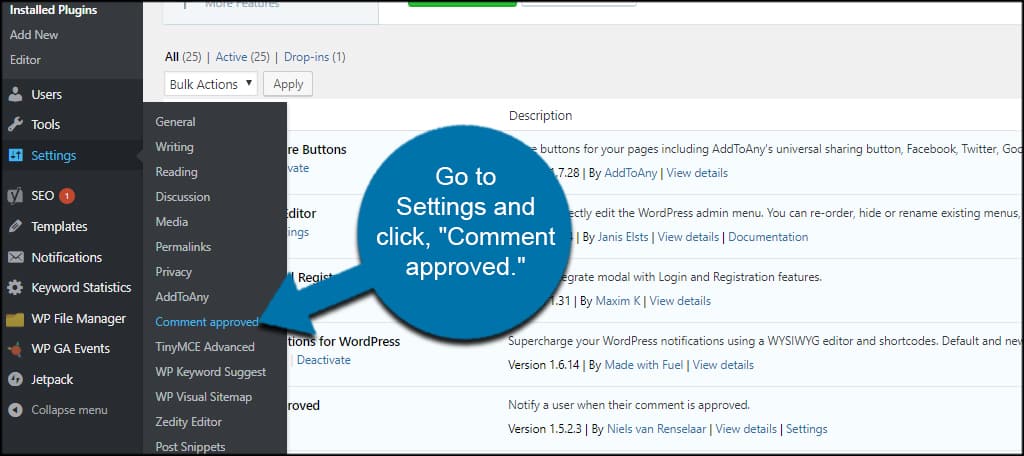This screenshot has height=456, width=1024.
Task: Select WP Keyword Suggest under Settings
Action: click(x=211, y=372)
